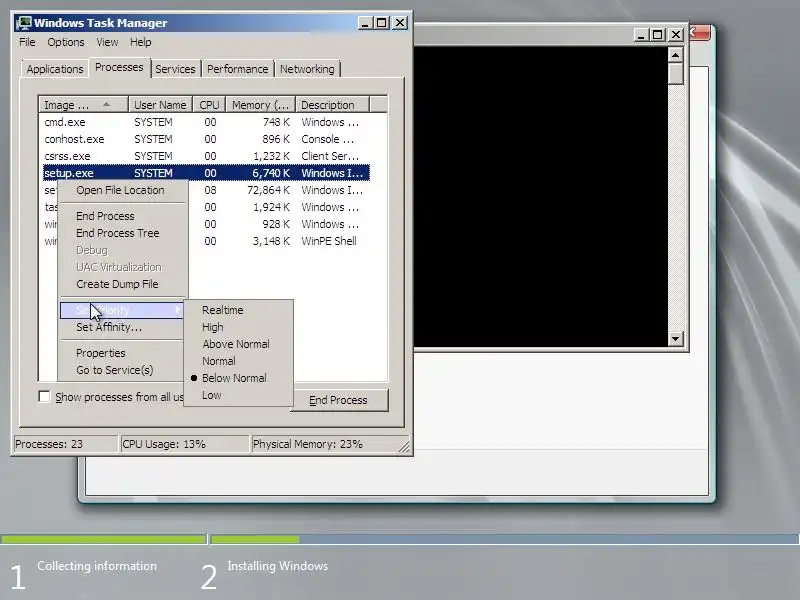
Task: Open the File menu
Action: pos(27,42)
